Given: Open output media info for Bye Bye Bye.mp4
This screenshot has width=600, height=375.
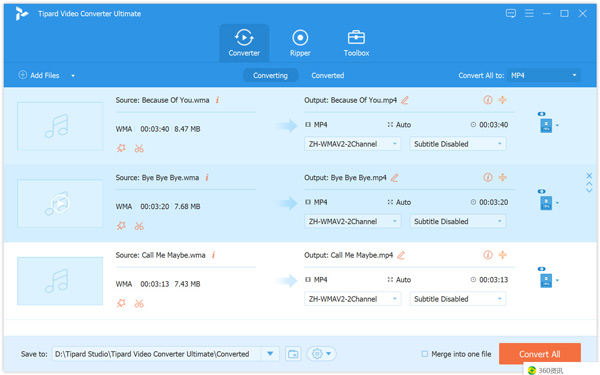Looking at the screenshot, I should 488,177.
